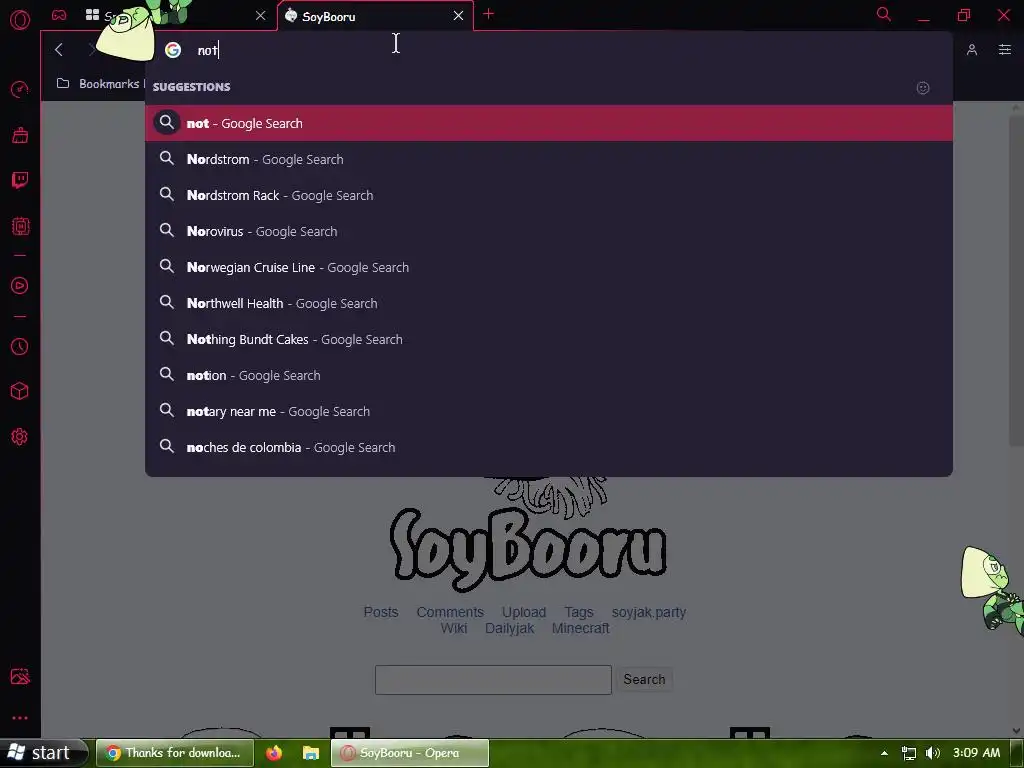Click the suggestions feedback smiley icon
The height and width of the screenshot is (768, 1024).
coord(923,88)
